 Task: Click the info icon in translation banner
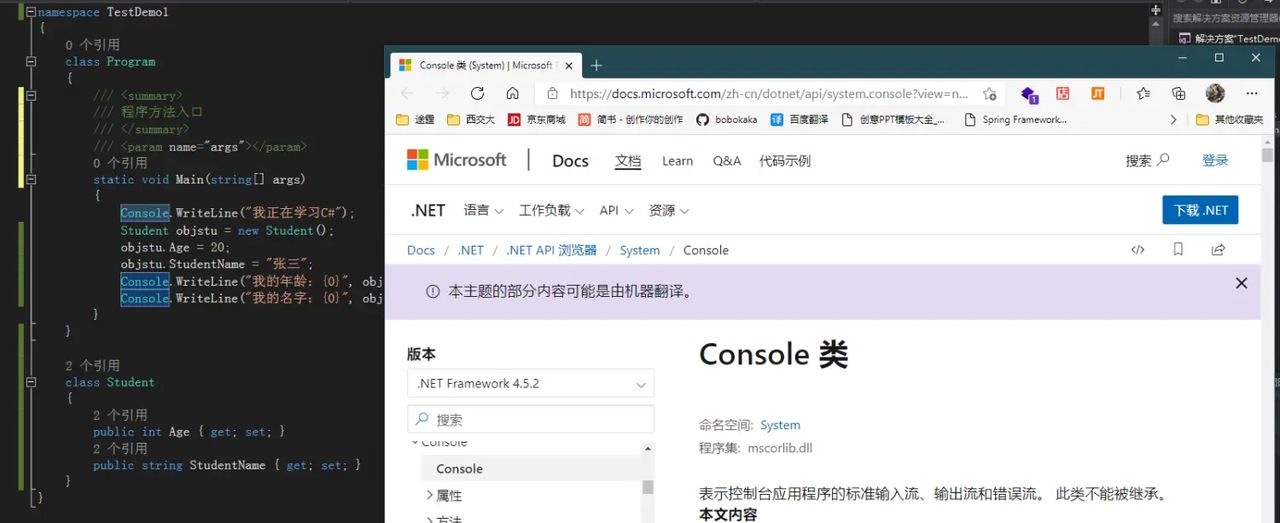tap(432, 292)
